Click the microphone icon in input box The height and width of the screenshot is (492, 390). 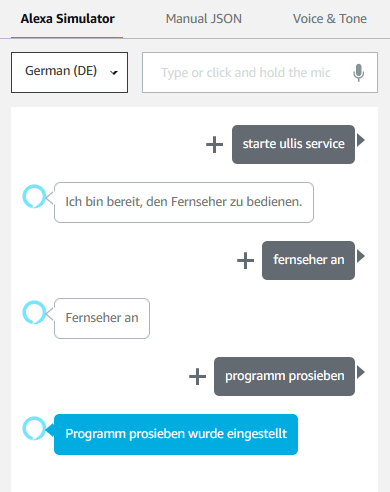point(358,72)
